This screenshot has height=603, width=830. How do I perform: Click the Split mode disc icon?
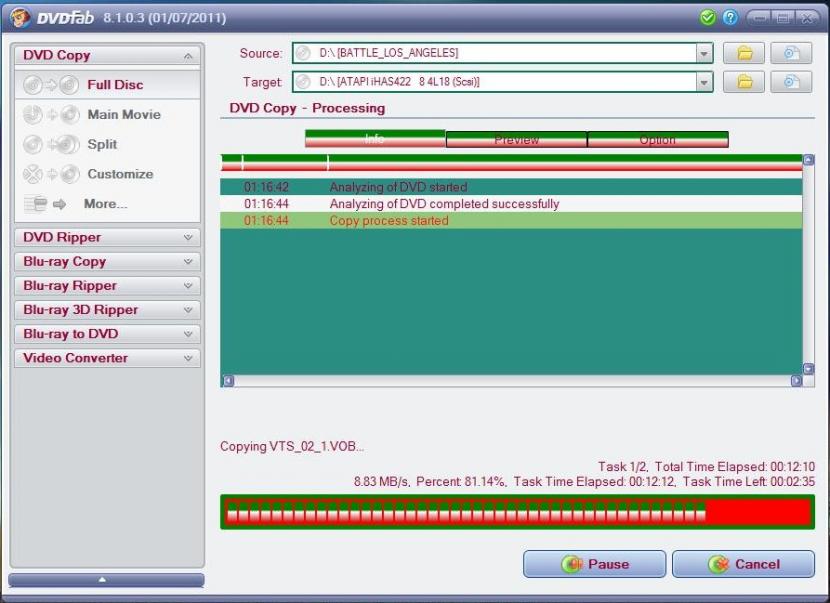(51, 144)
